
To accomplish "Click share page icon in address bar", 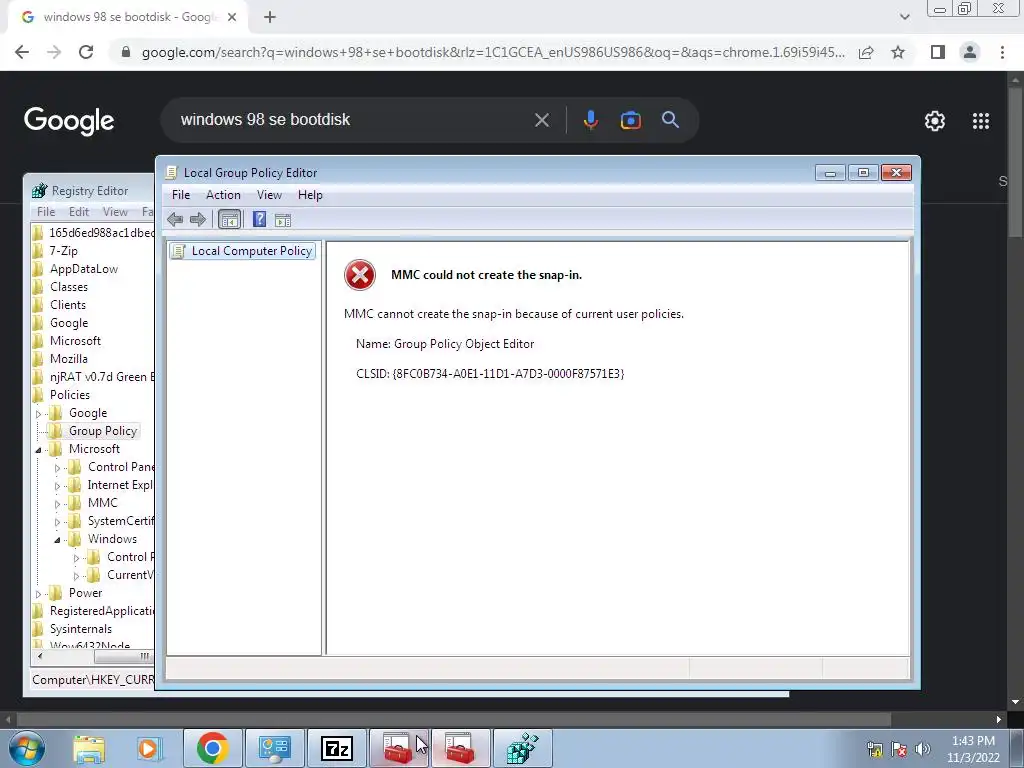I will coord(866,52).
